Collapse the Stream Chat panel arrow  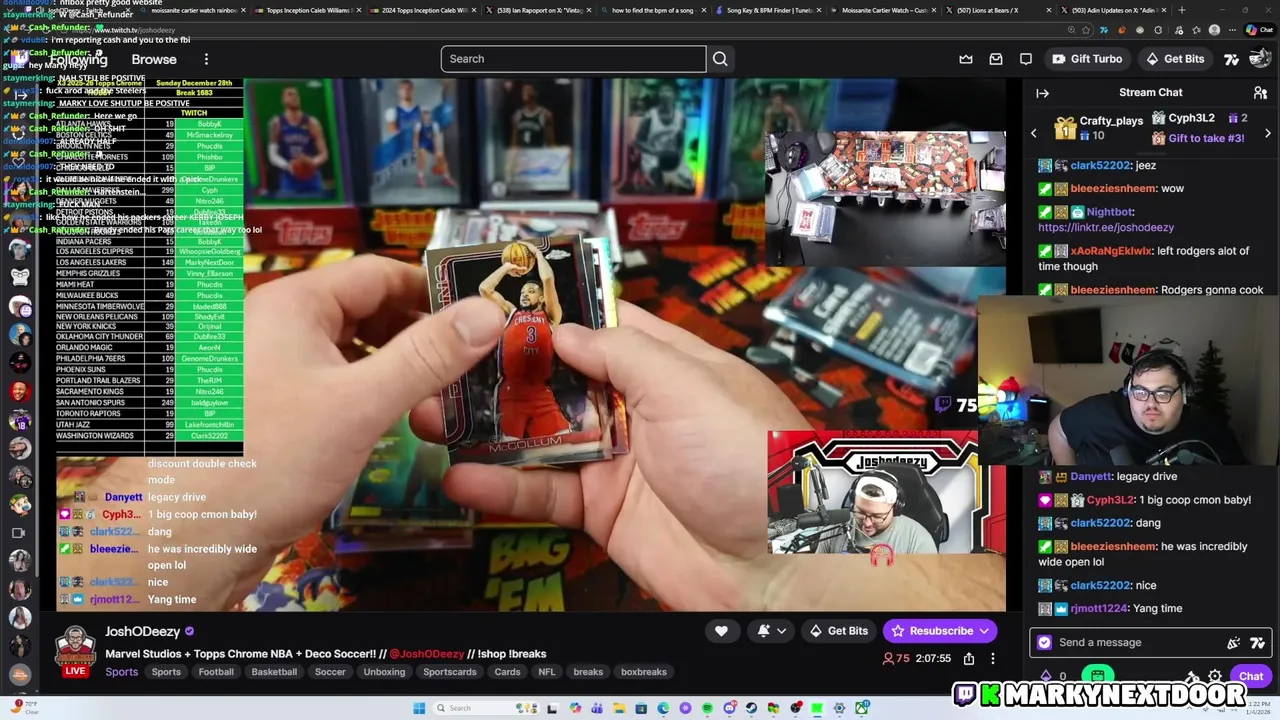[1042, 93]
